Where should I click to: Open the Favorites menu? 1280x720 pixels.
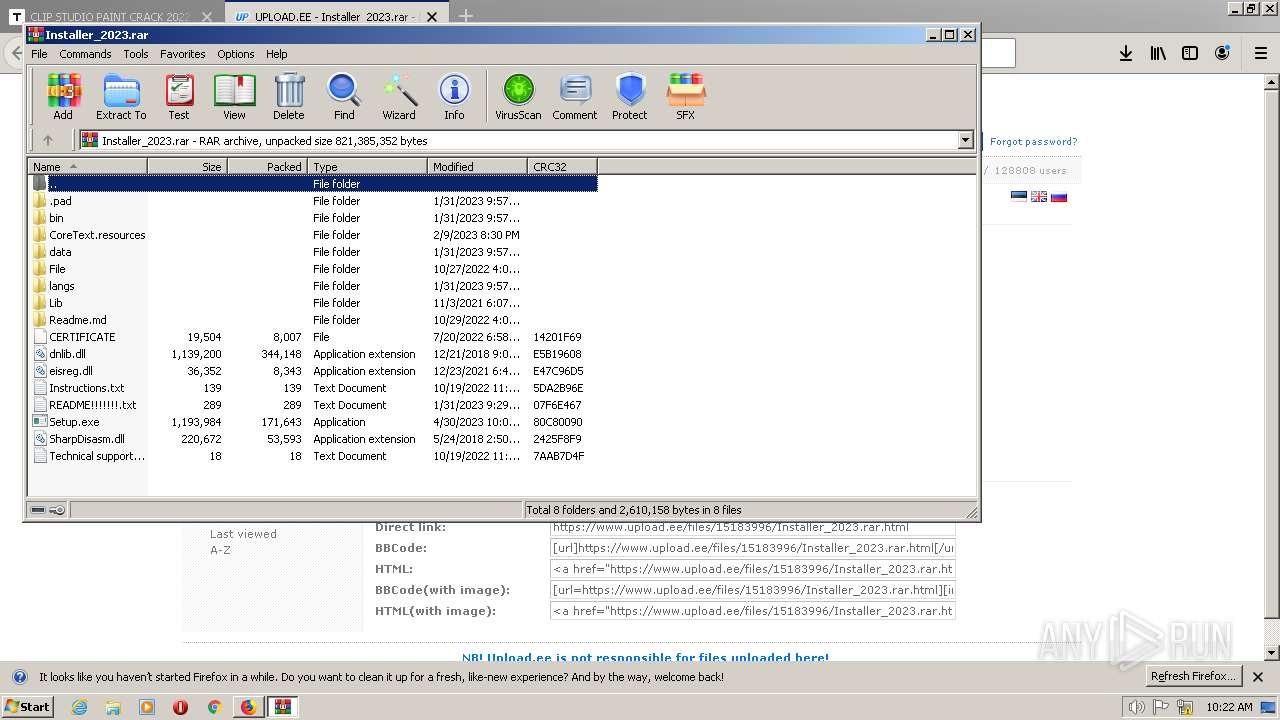[183, 54]
